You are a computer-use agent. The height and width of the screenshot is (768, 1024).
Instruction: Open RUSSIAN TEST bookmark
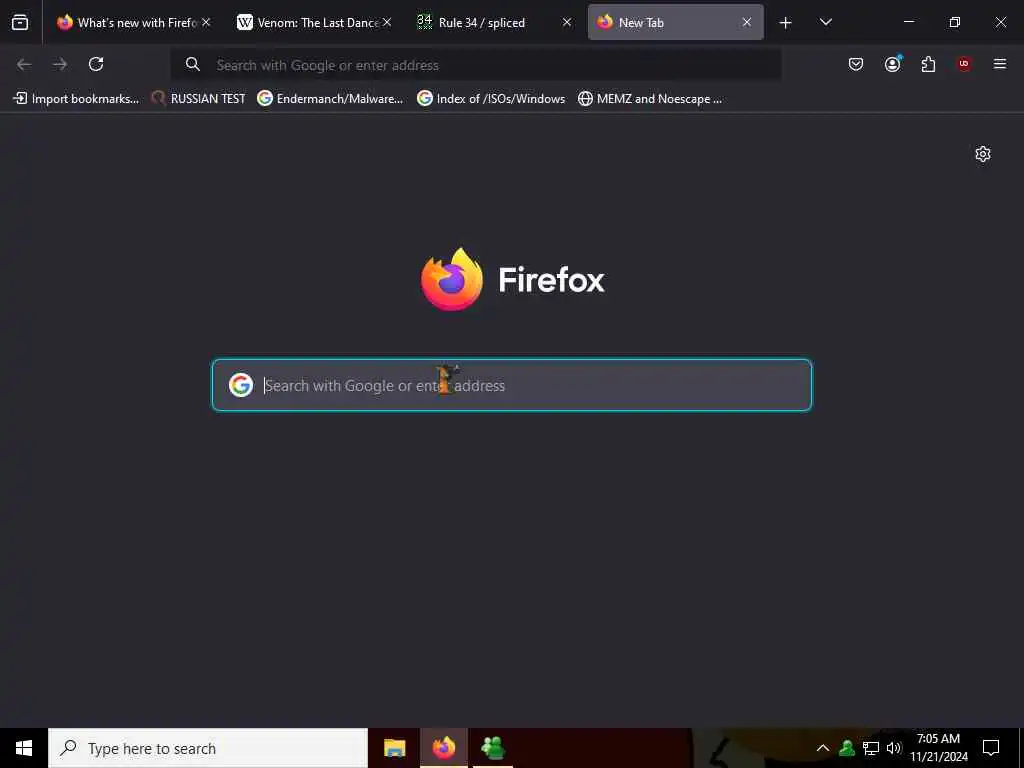199,99
